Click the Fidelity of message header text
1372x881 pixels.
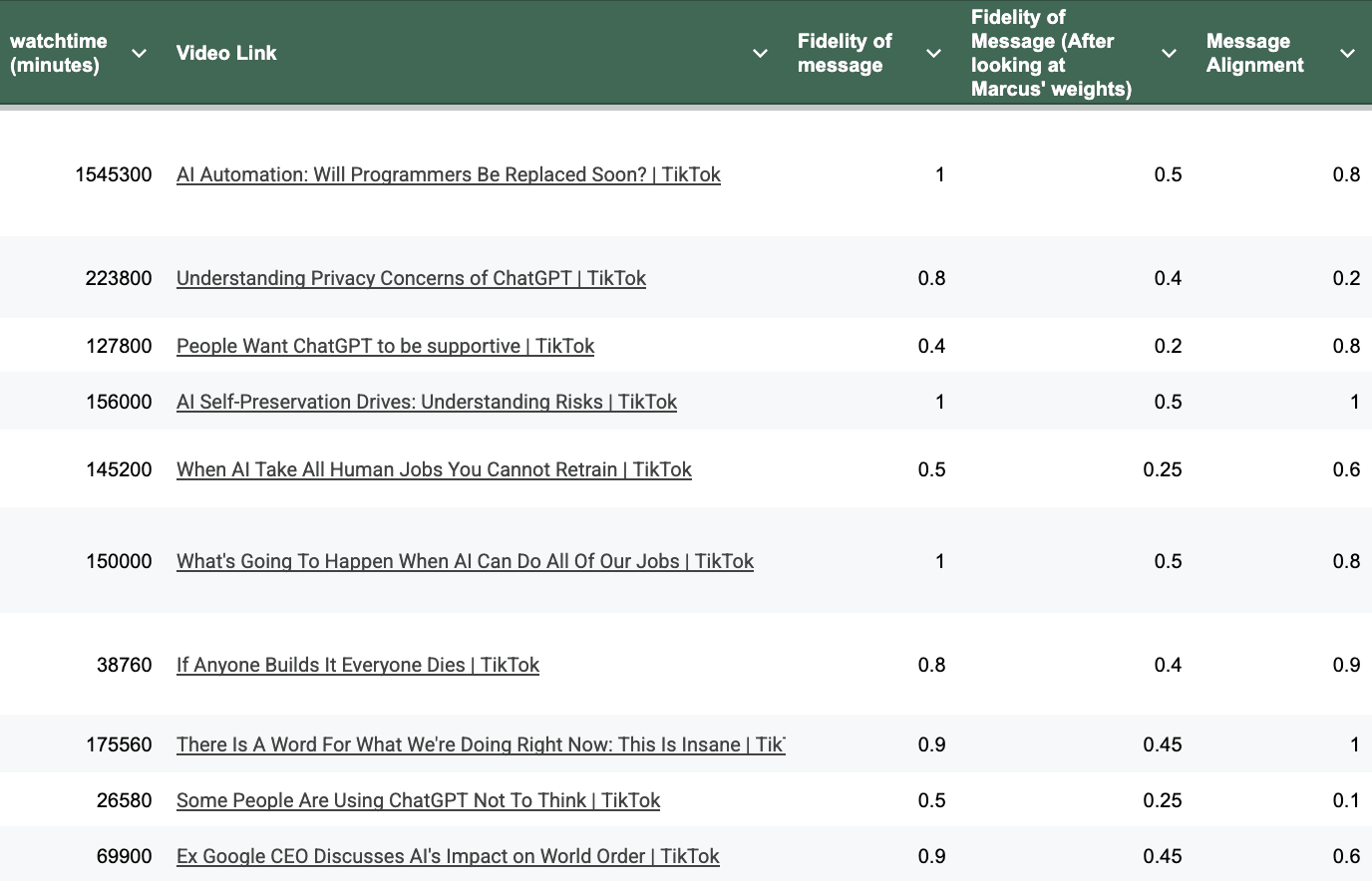pos(845,53)
